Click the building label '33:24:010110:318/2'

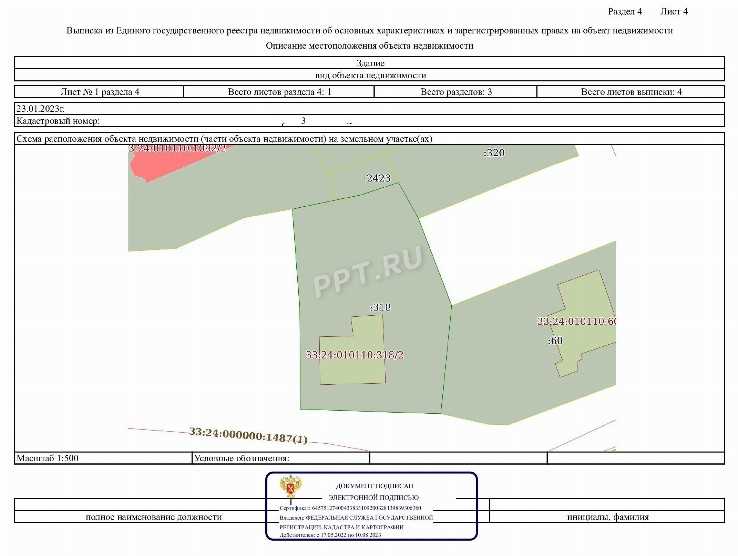pos(355,355)
